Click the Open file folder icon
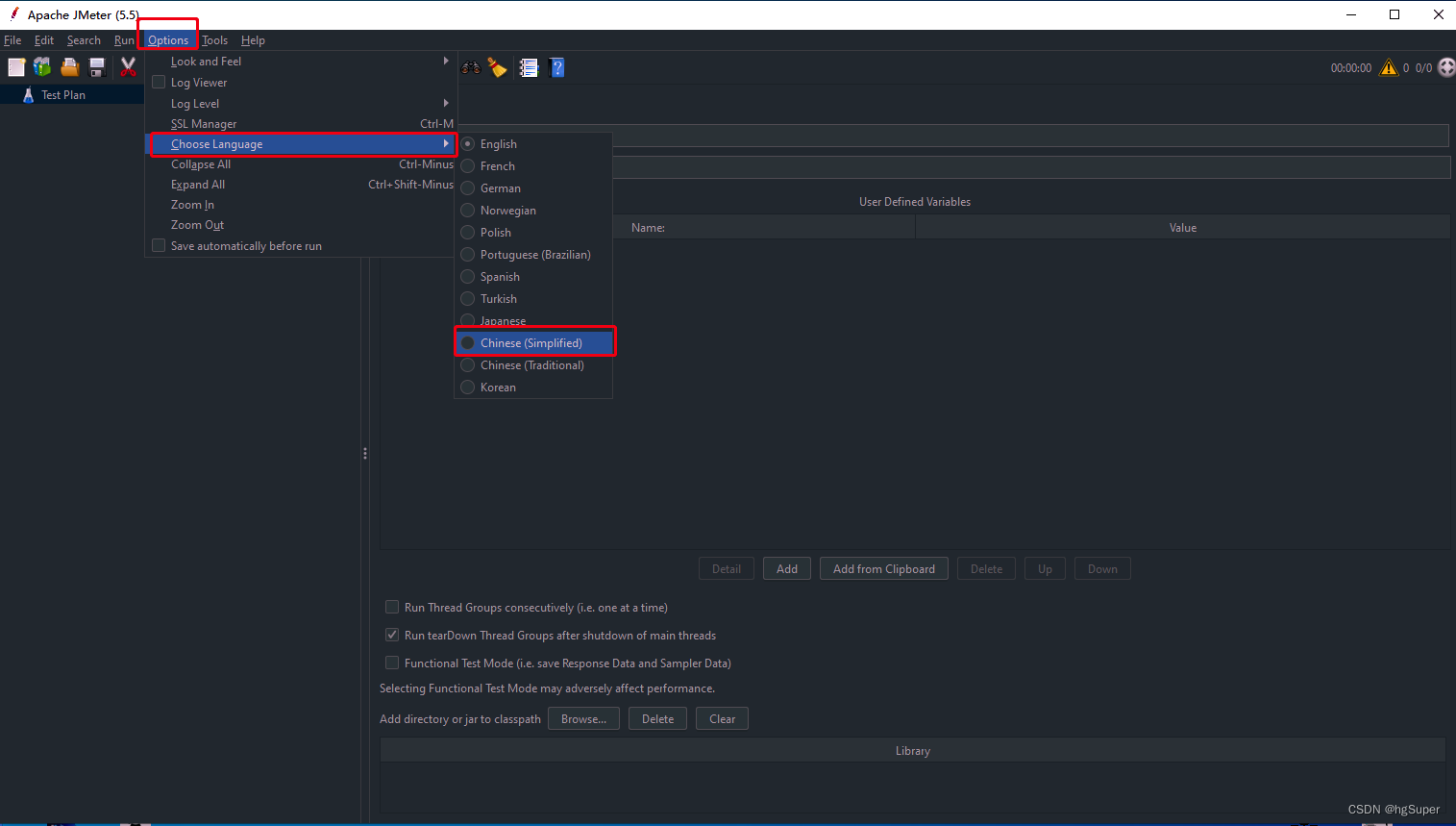This screenshot has height=826, width=1456. [70, 67]
